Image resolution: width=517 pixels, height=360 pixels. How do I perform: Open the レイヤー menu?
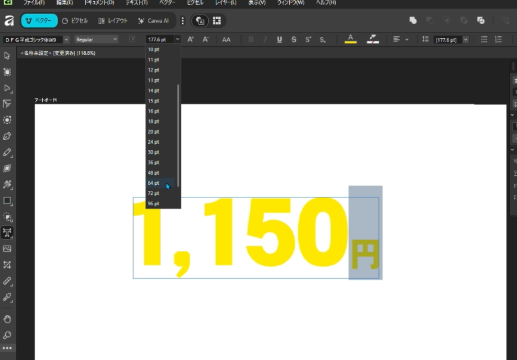click(x=226, y=3)
